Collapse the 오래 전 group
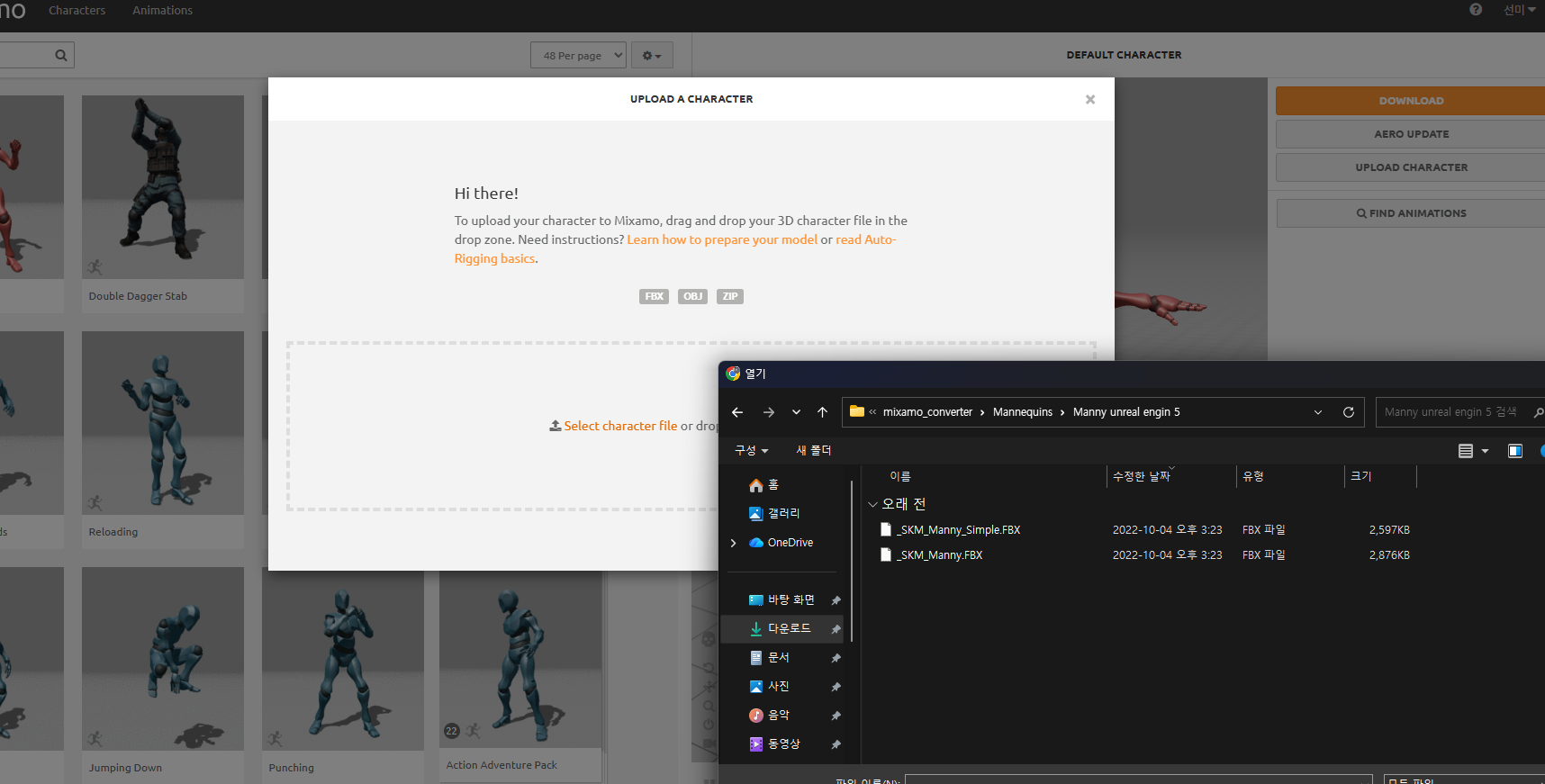Screen dimensions: 1545x784 click(x=872, y=504)
